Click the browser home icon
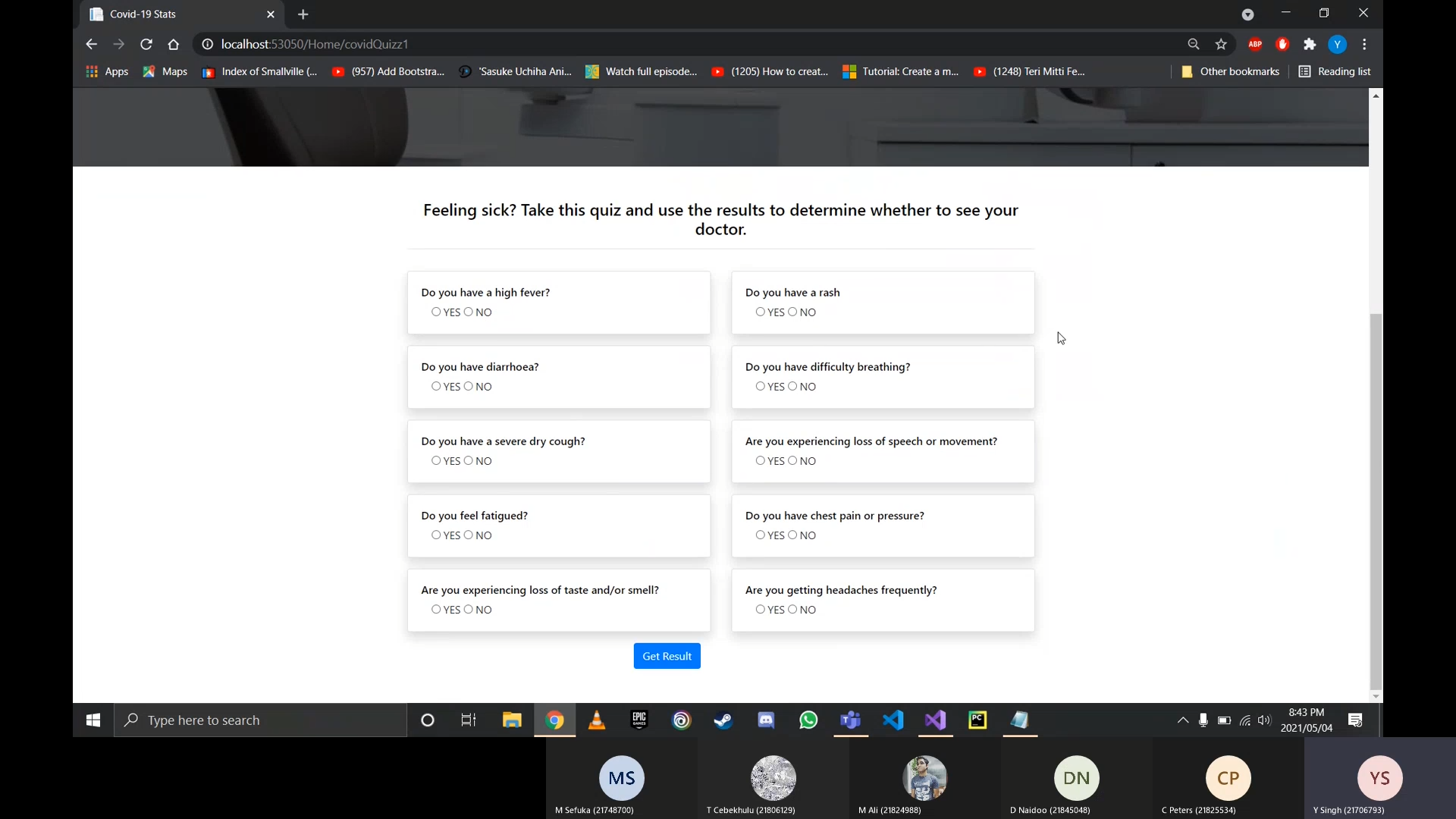Viewport: 1456px width, 819px height. click(174, 45)
